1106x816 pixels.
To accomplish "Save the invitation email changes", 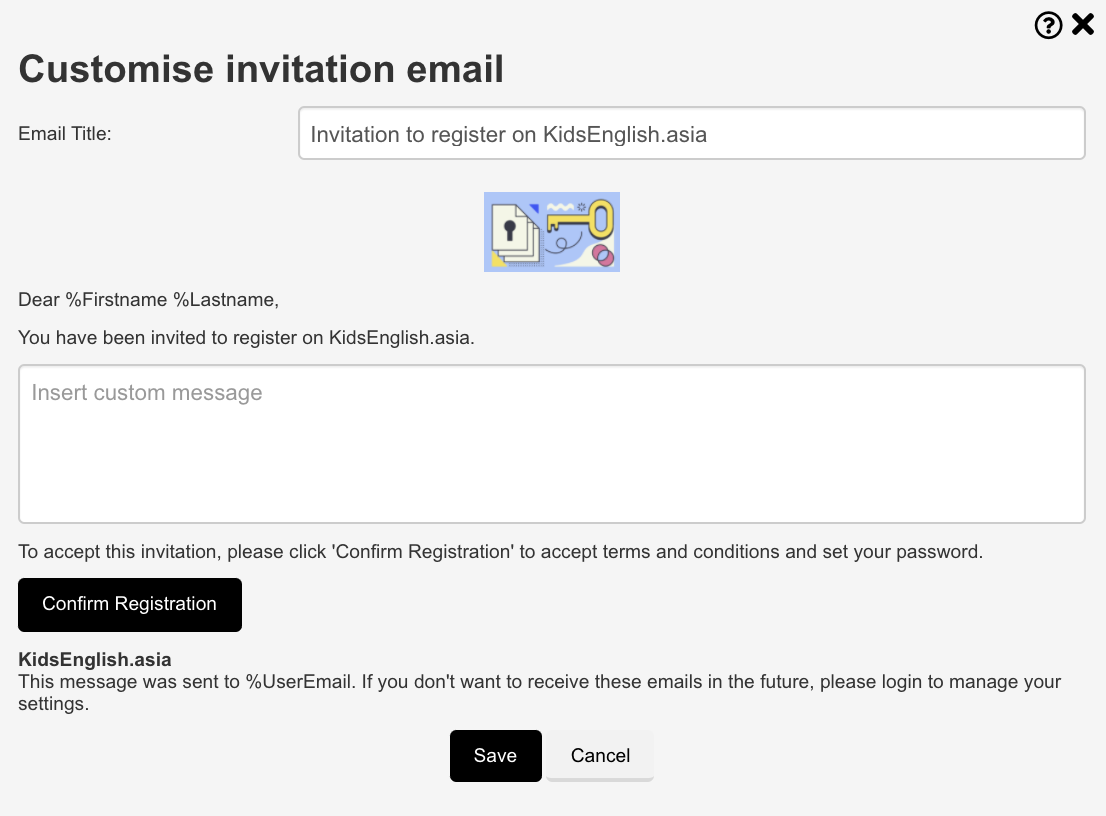I will [495, 756].
